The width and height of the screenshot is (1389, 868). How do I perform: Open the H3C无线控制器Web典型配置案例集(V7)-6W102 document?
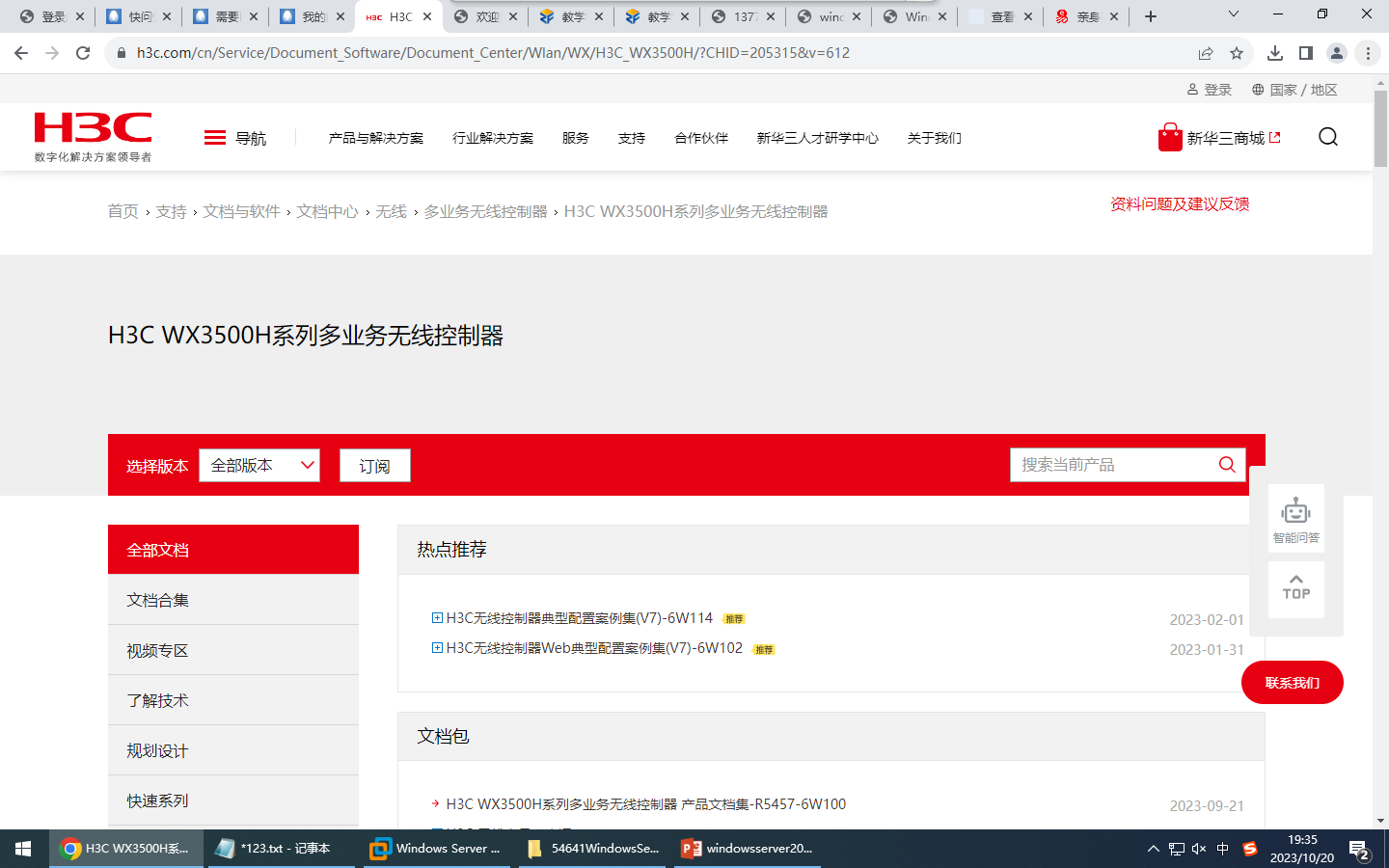click(594, 648)
